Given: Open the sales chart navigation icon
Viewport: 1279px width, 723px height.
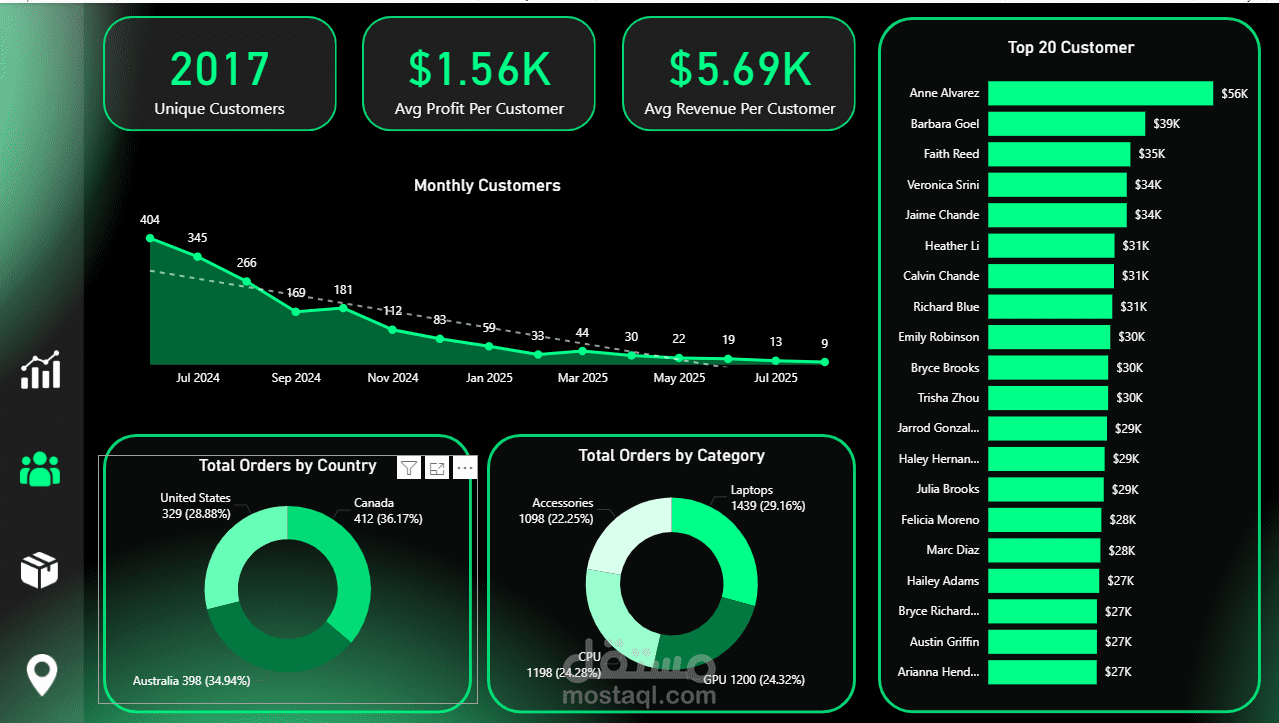Looking at the screenshot, I should [41, 370].
